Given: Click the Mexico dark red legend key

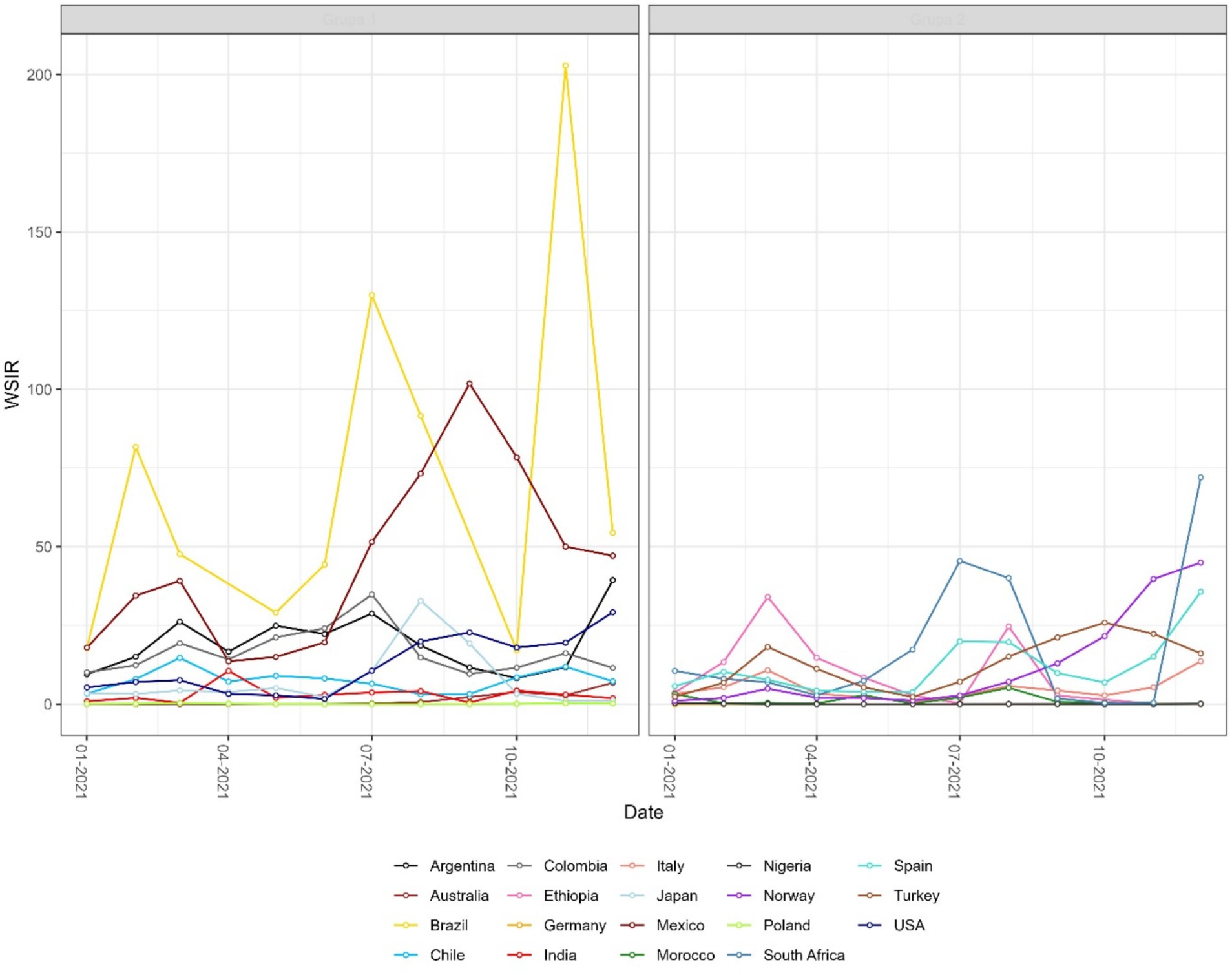Looking at the screenshot, I should pos(632,925).
